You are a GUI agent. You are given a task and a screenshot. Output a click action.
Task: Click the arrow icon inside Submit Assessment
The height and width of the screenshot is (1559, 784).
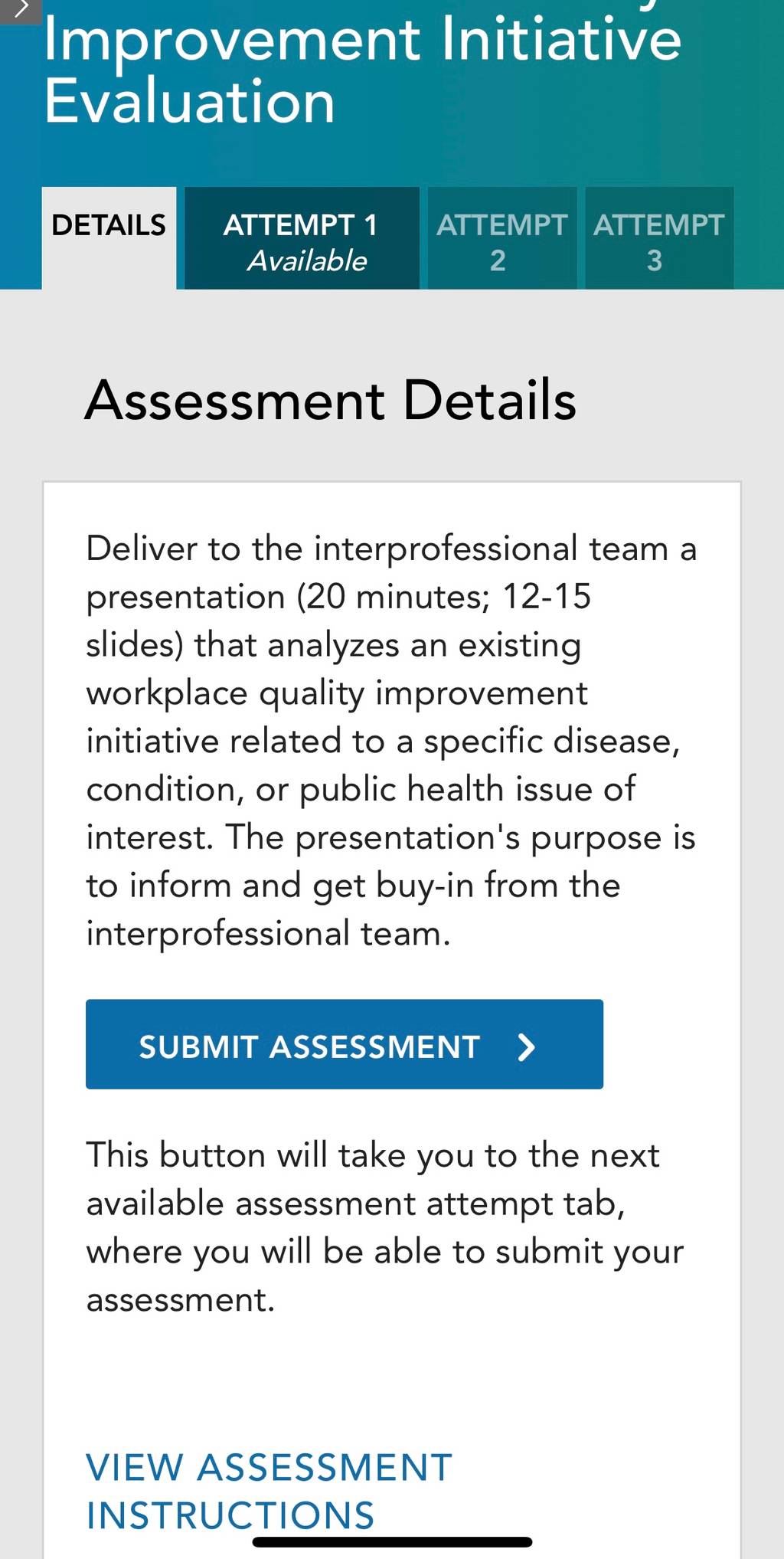click(x=526, y=1046)
